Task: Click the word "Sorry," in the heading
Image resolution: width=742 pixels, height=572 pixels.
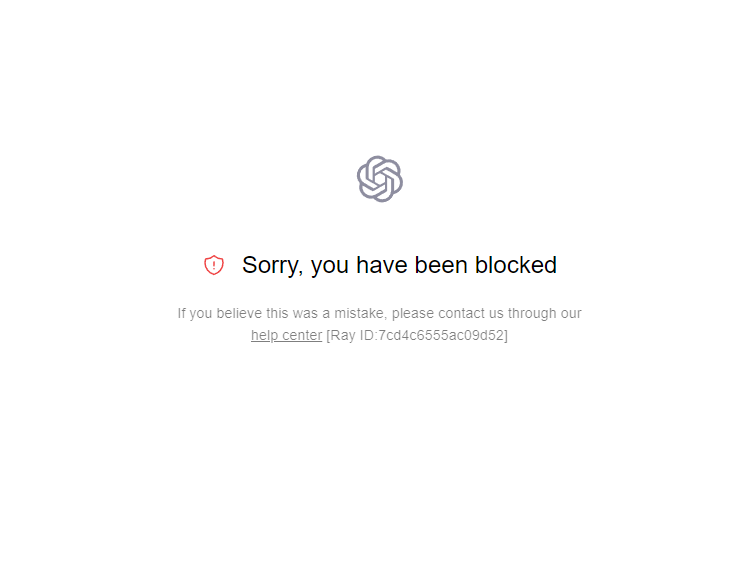Action: click(x=273, y=266)
